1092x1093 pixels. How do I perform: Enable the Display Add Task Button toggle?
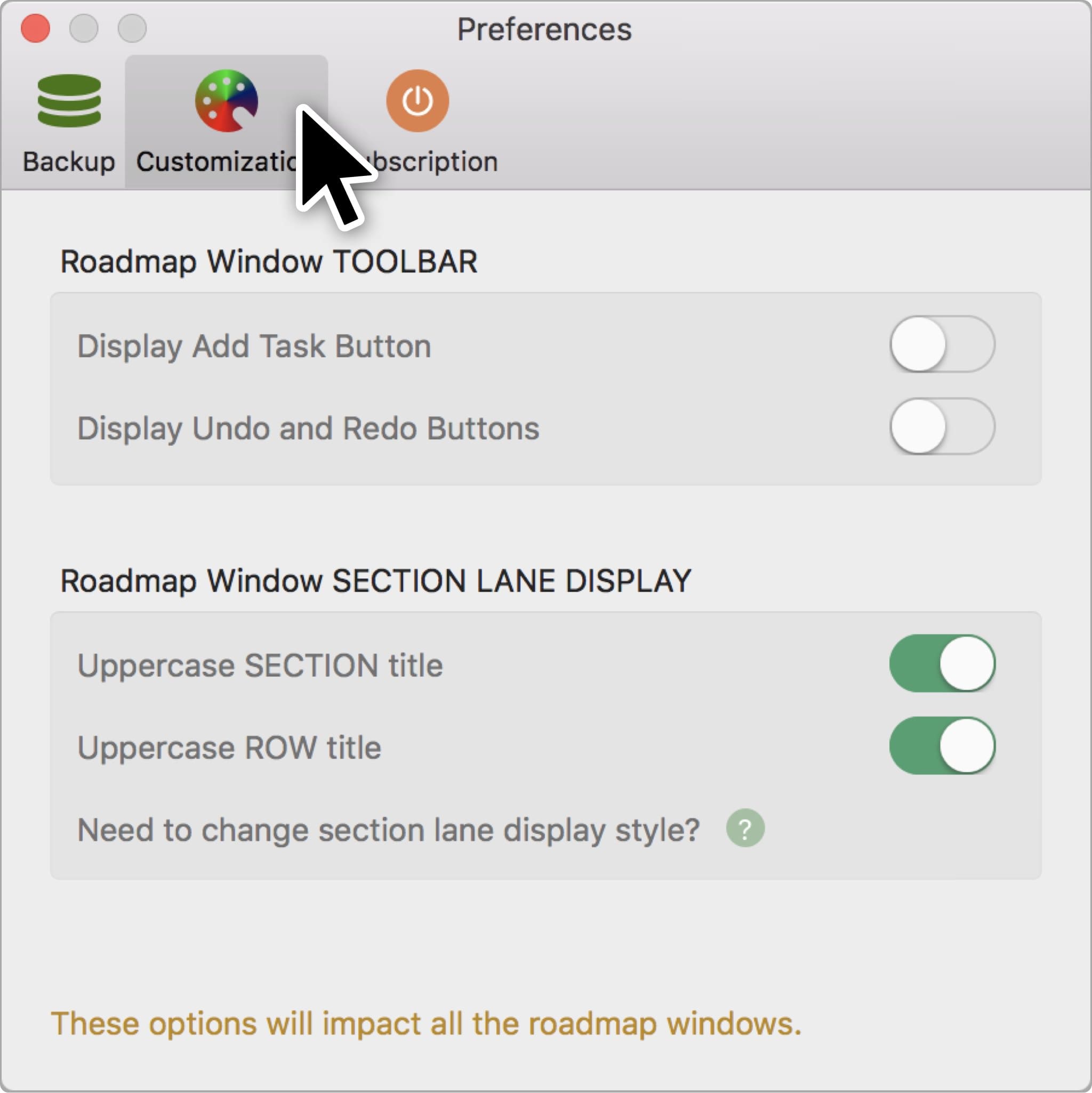point(942,344)
